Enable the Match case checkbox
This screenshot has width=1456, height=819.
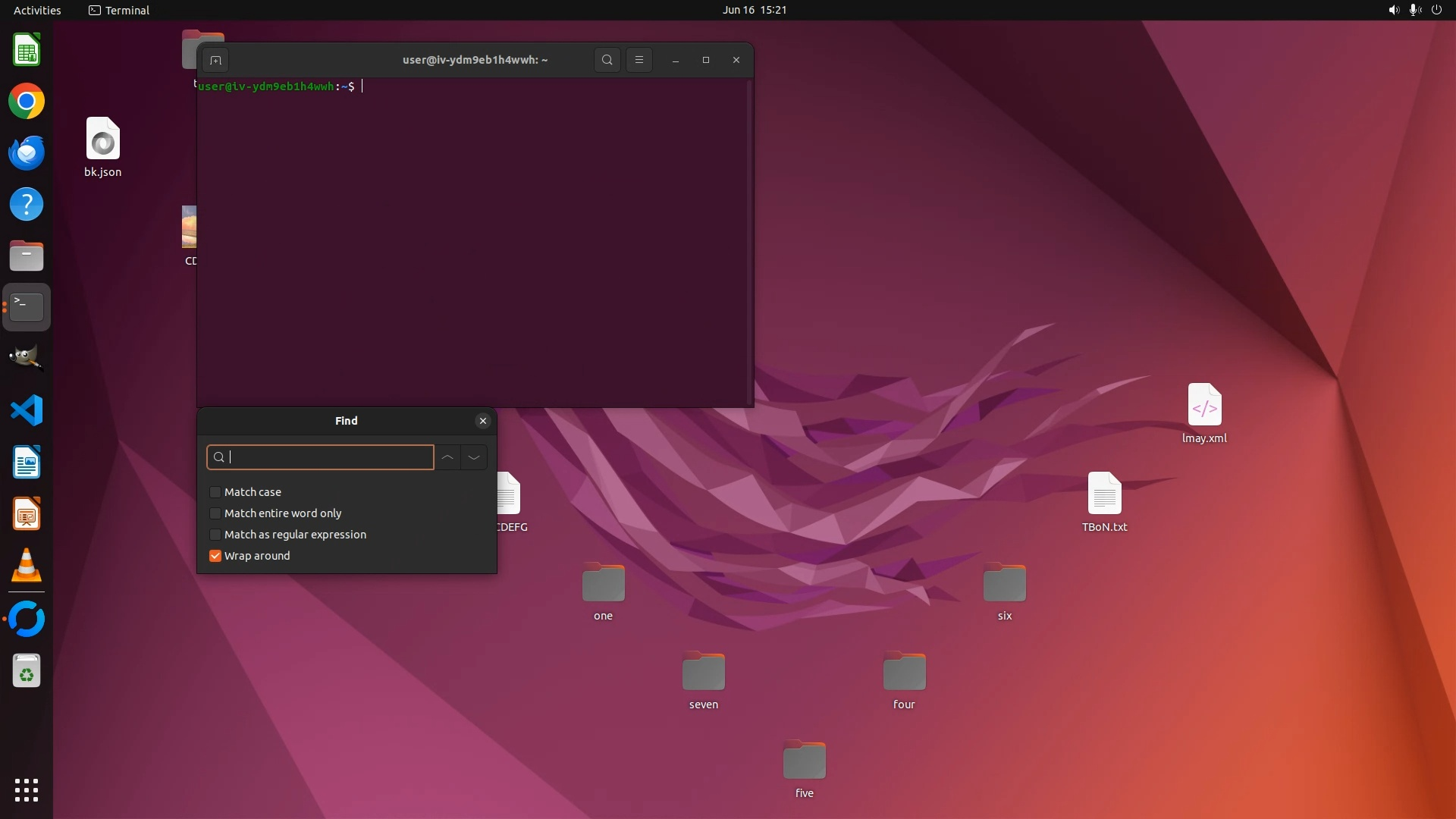[x=215, y=492]
